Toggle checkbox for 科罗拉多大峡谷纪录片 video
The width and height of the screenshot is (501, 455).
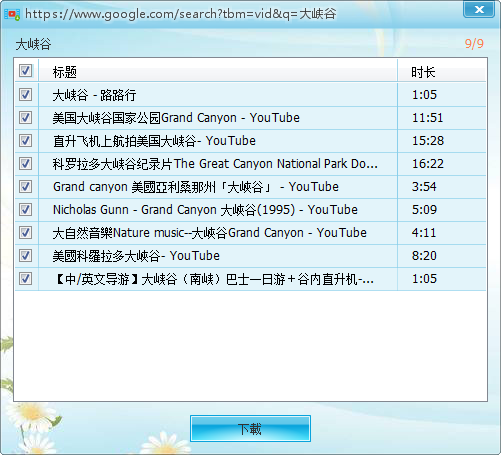[25, 164]
